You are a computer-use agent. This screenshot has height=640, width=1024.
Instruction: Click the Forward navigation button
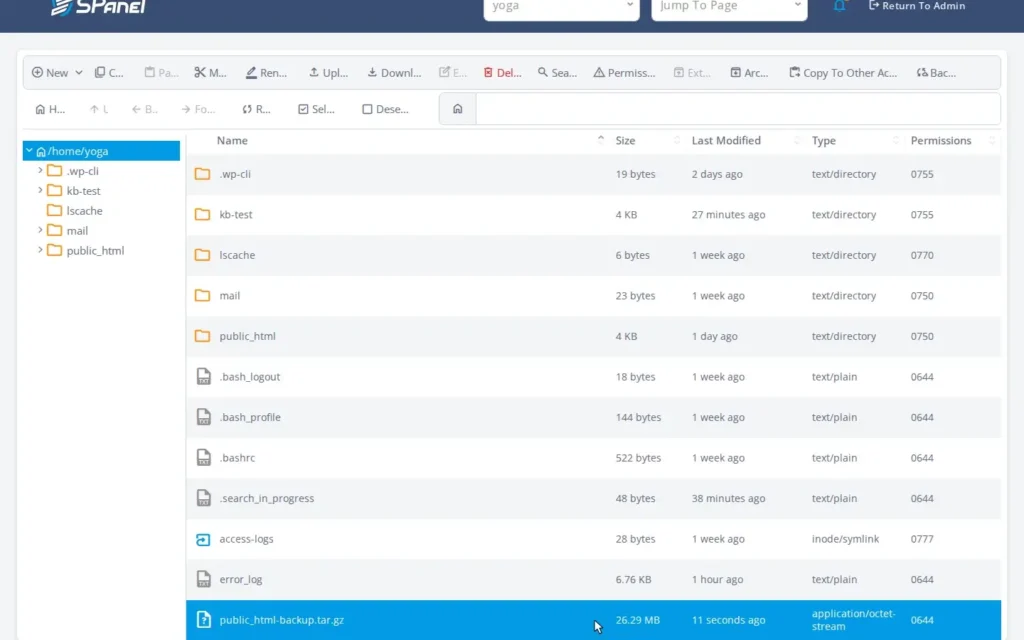(x=199, y=109)
